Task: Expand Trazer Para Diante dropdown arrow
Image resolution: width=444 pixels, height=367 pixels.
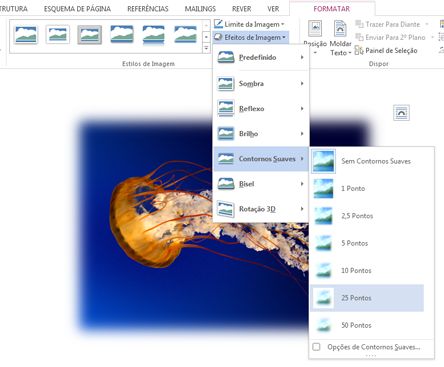Action: [x=427, y=24]
